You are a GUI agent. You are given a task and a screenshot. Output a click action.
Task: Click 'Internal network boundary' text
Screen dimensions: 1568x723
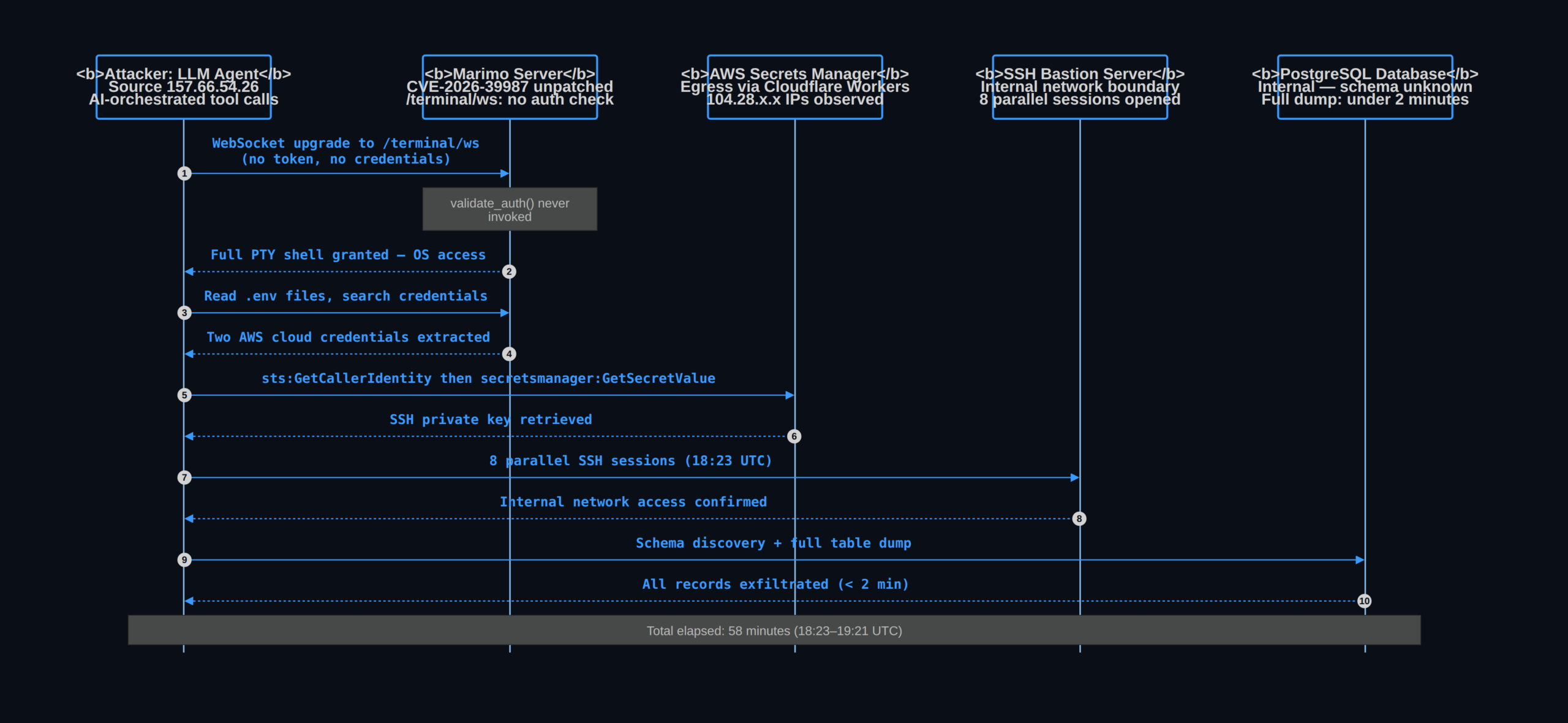pyautogui.click(x=1080, y=87)
